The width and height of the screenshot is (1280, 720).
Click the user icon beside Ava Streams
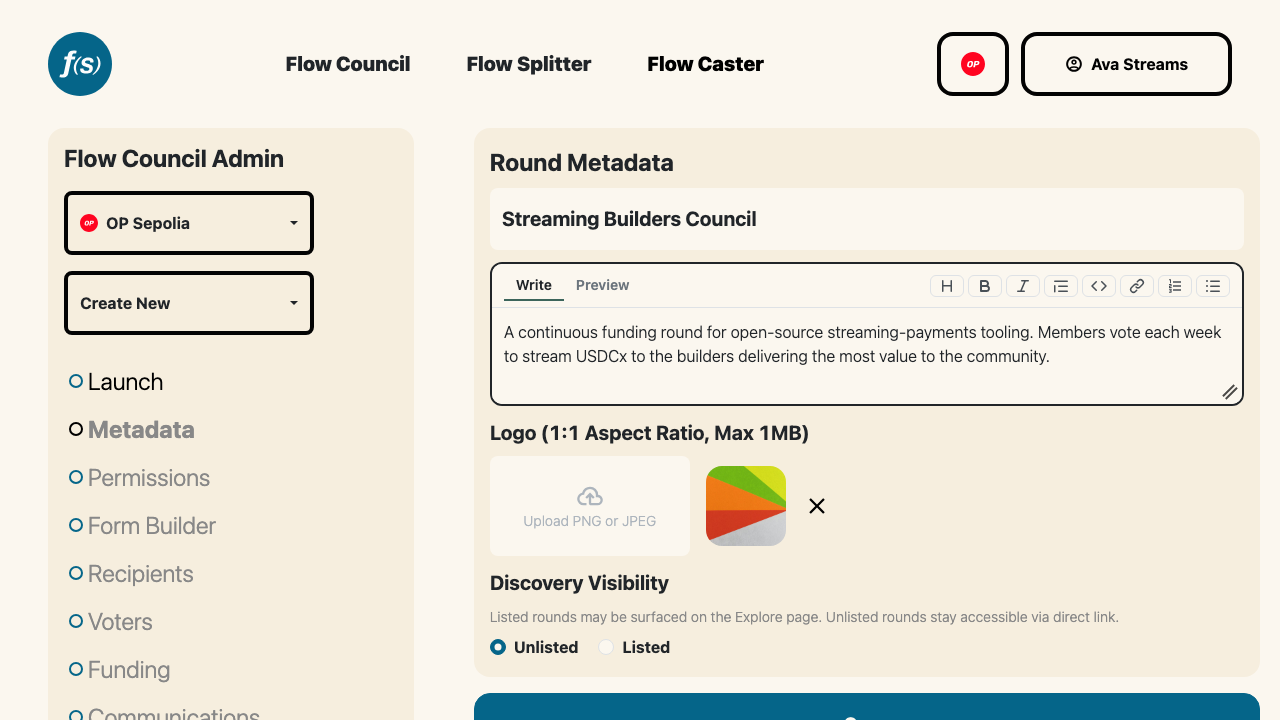1074,64
